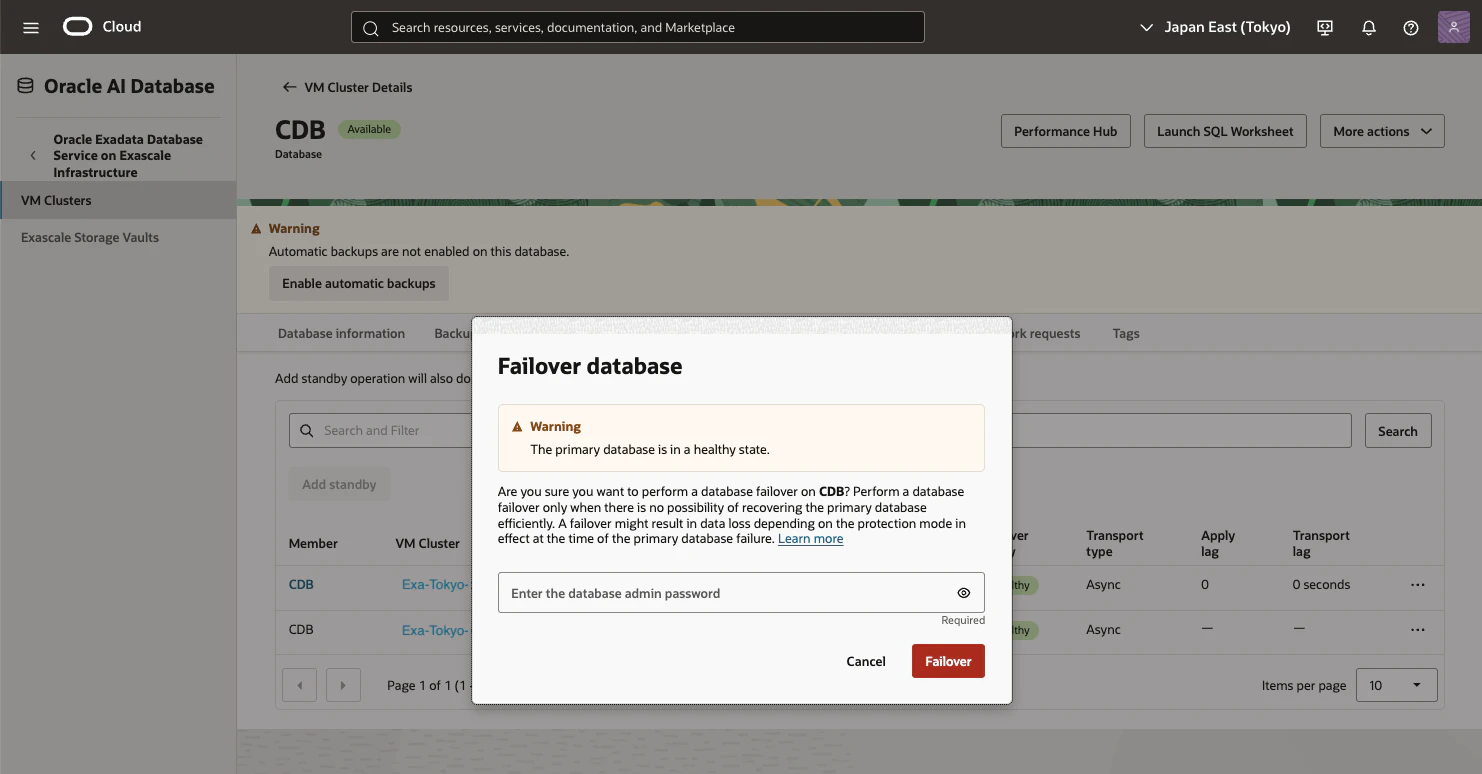Open actions menu for primary CDB row
This screenshot has height=774, width=1482.
click(x=1417, y=585)
